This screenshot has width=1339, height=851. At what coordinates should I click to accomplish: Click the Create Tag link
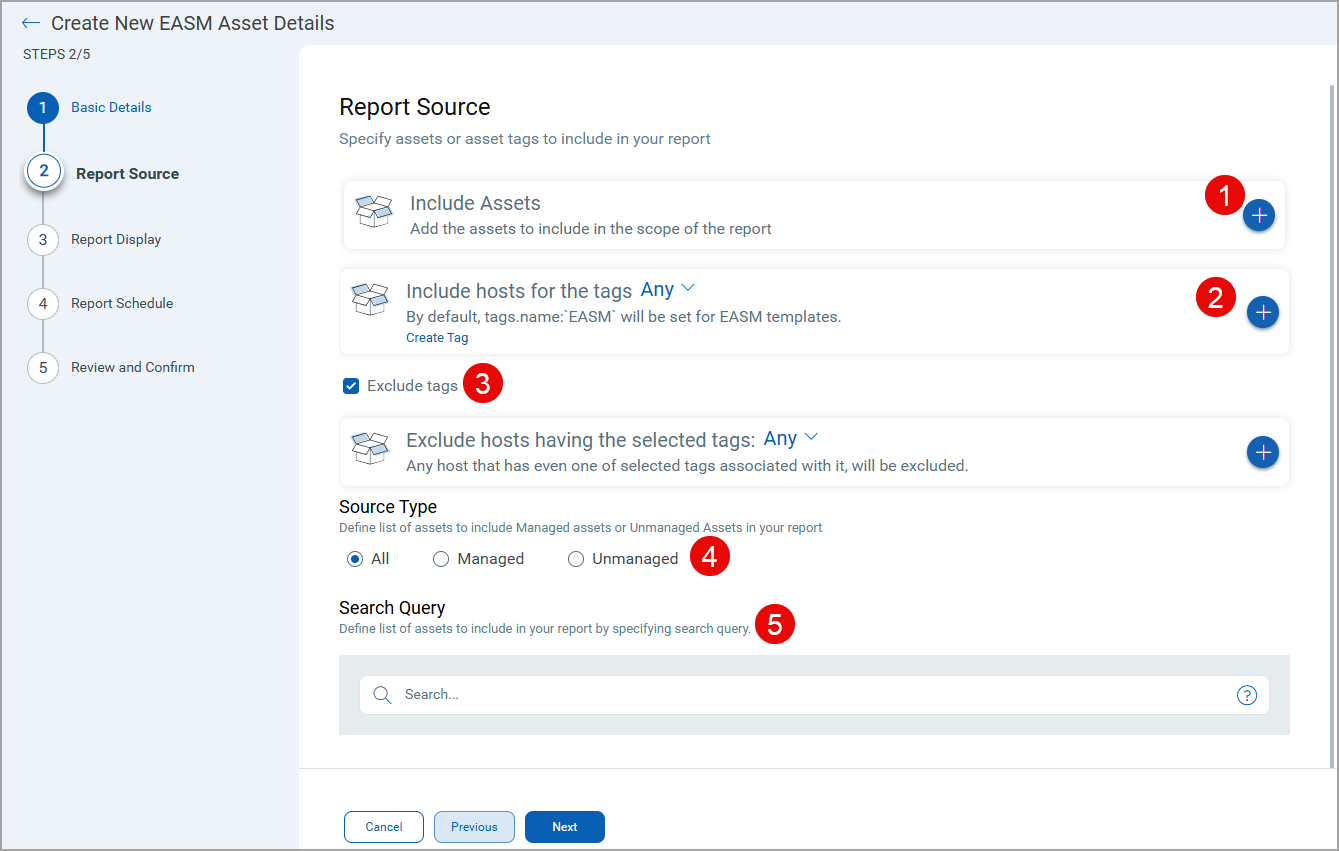(x=437, y=338)
